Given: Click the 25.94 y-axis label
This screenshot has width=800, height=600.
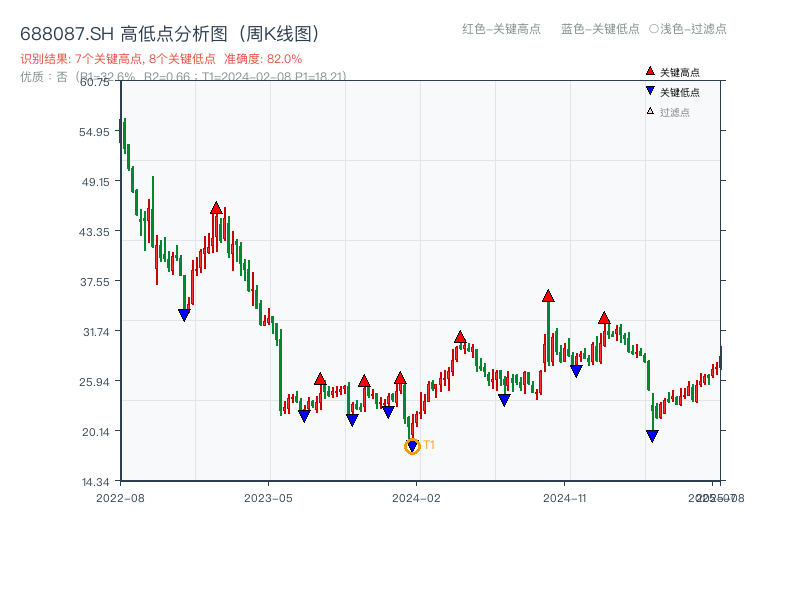Looking at the screenshot, I should [x=94, y=382].
